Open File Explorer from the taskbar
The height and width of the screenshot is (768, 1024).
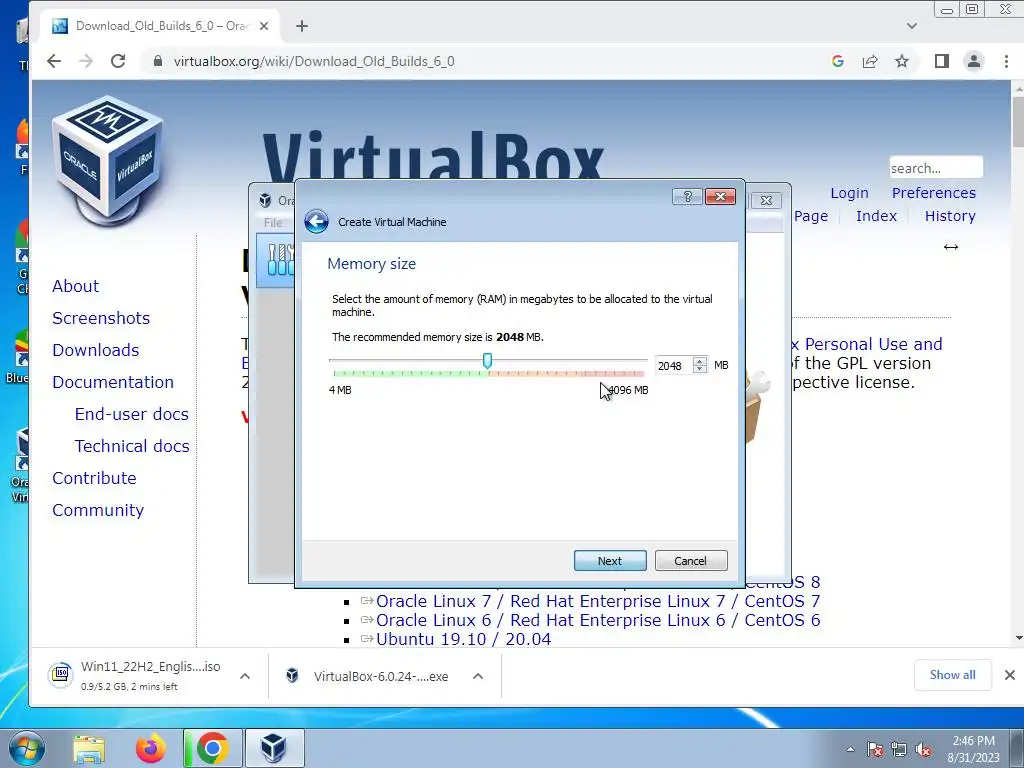89,749
